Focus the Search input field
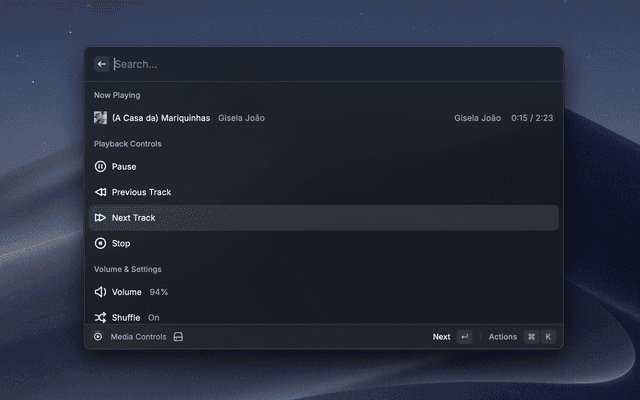The width and height of the screenshot is (640, 400). [335, 64]
